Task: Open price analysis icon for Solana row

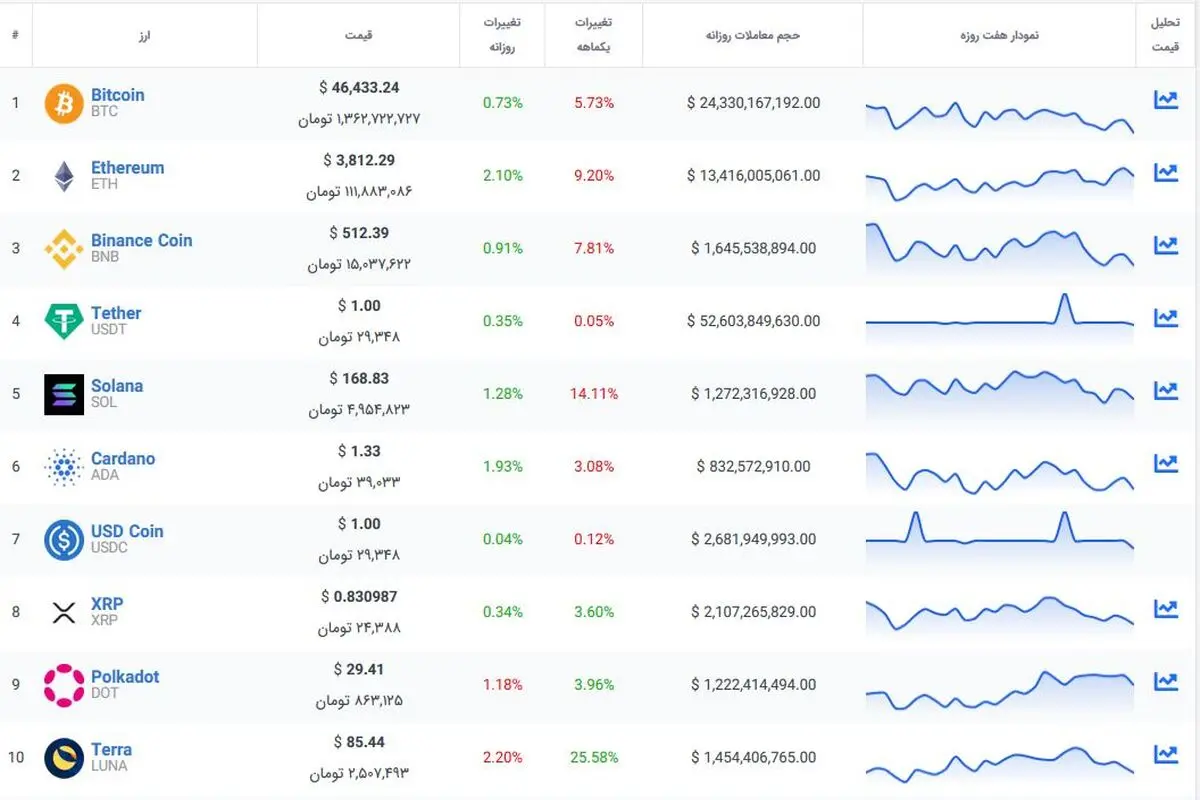Action: pos(1165,390)
